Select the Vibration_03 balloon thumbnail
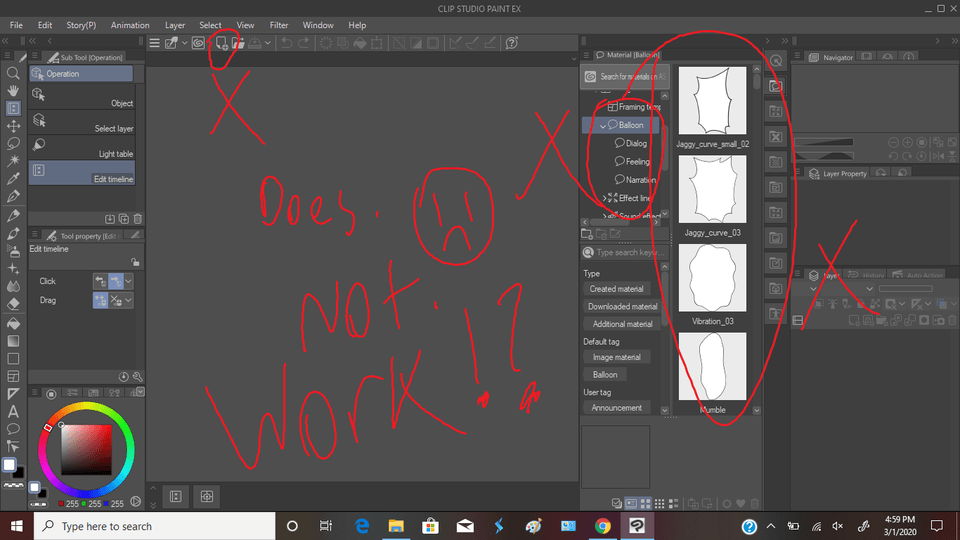The height and width of the screenshot is (540, 960). tap(712, 278)
